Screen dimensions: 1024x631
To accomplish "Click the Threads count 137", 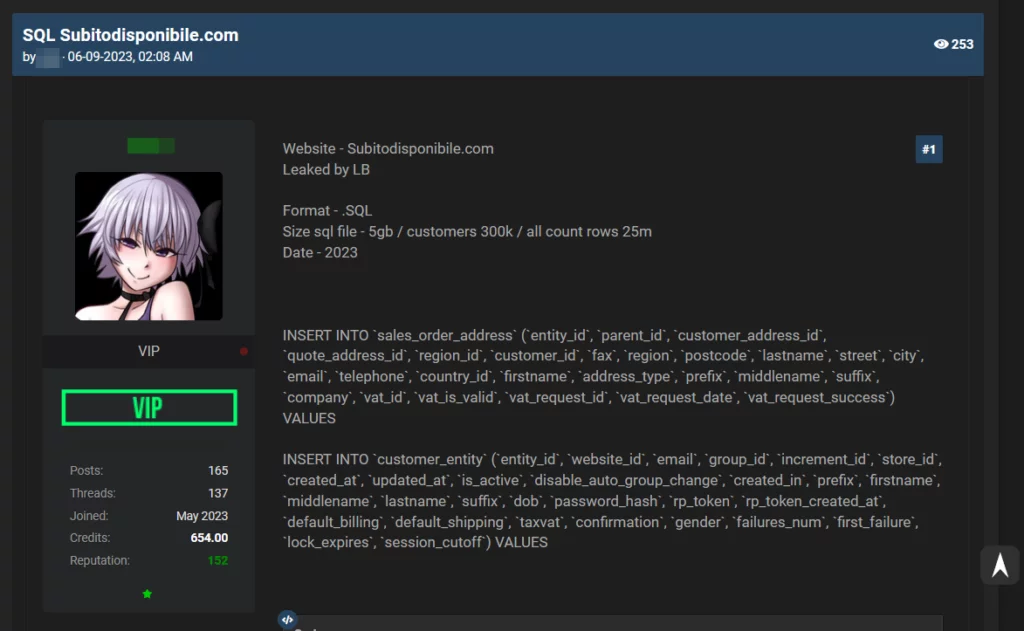I will pyautogui.click(x=217, y=493).
